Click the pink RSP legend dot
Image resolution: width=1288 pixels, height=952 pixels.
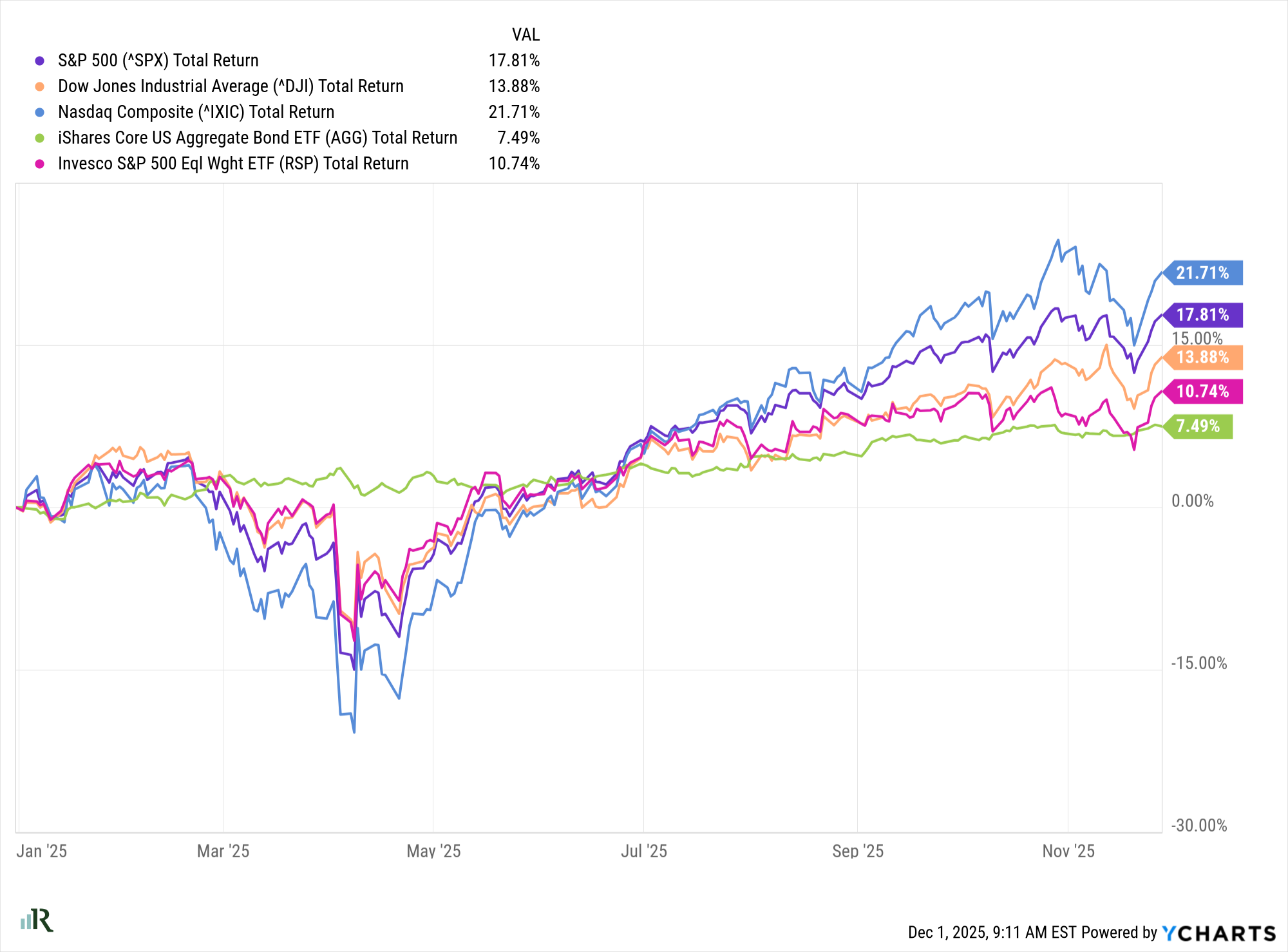point(40,164)
